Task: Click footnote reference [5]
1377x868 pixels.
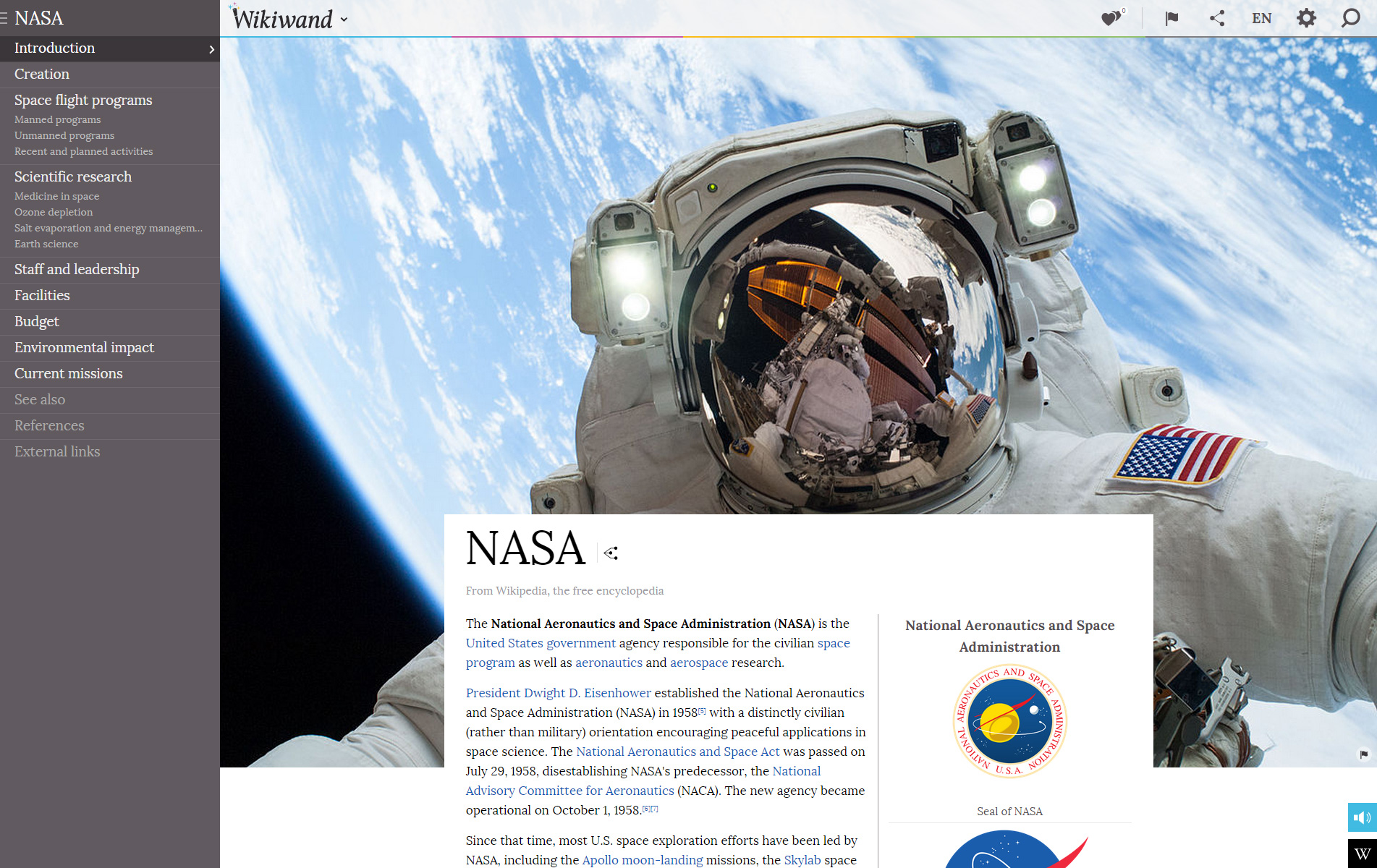Action: pyautogui.click(x=702, y=710)
